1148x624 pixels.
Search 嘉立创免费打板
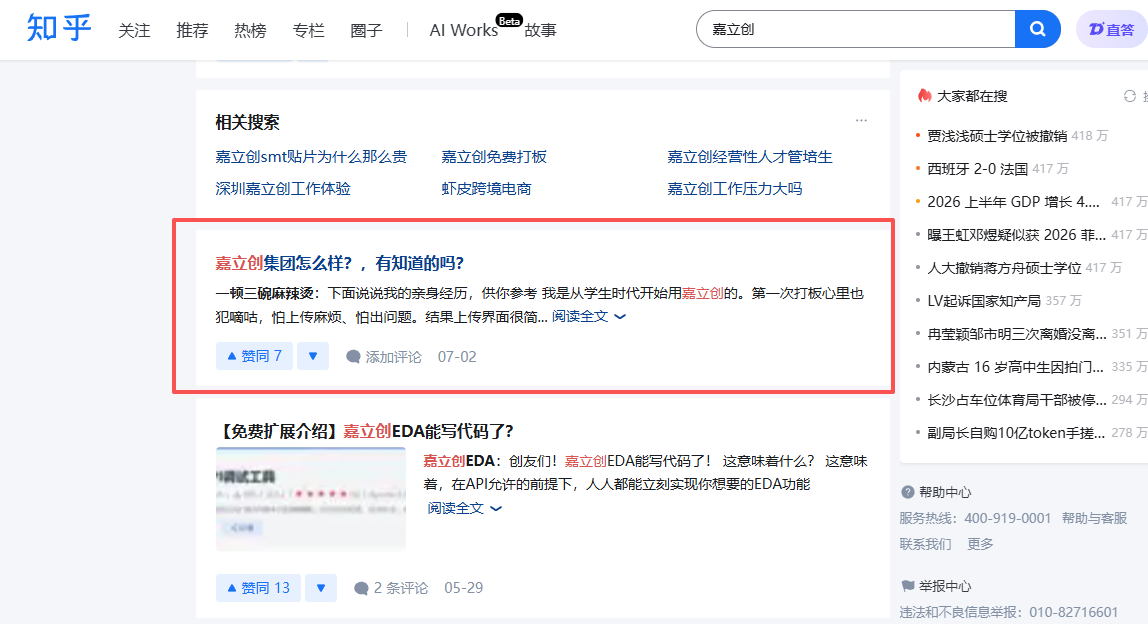(x=493, y=157)
